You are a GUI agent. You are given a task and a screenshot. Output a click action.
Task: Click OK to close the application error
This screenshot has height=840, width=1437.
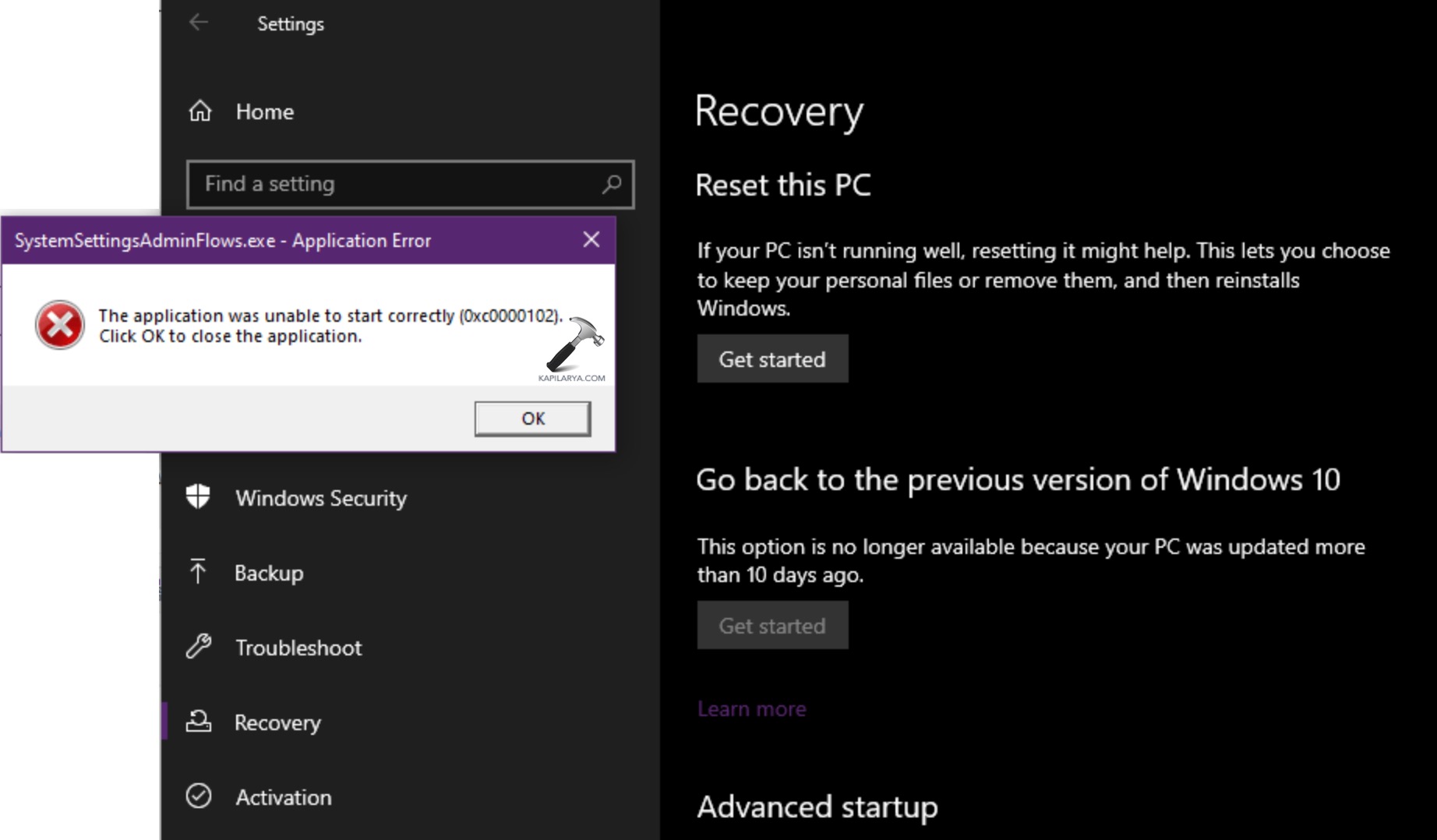(532, 418)
